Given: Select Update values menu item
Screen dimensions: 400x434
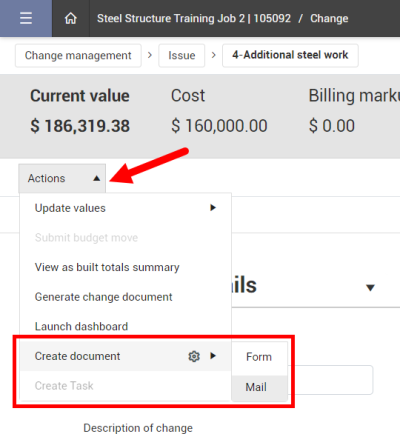Looking at the screenshot, I should pyautogui.click(x=125, y=208).
